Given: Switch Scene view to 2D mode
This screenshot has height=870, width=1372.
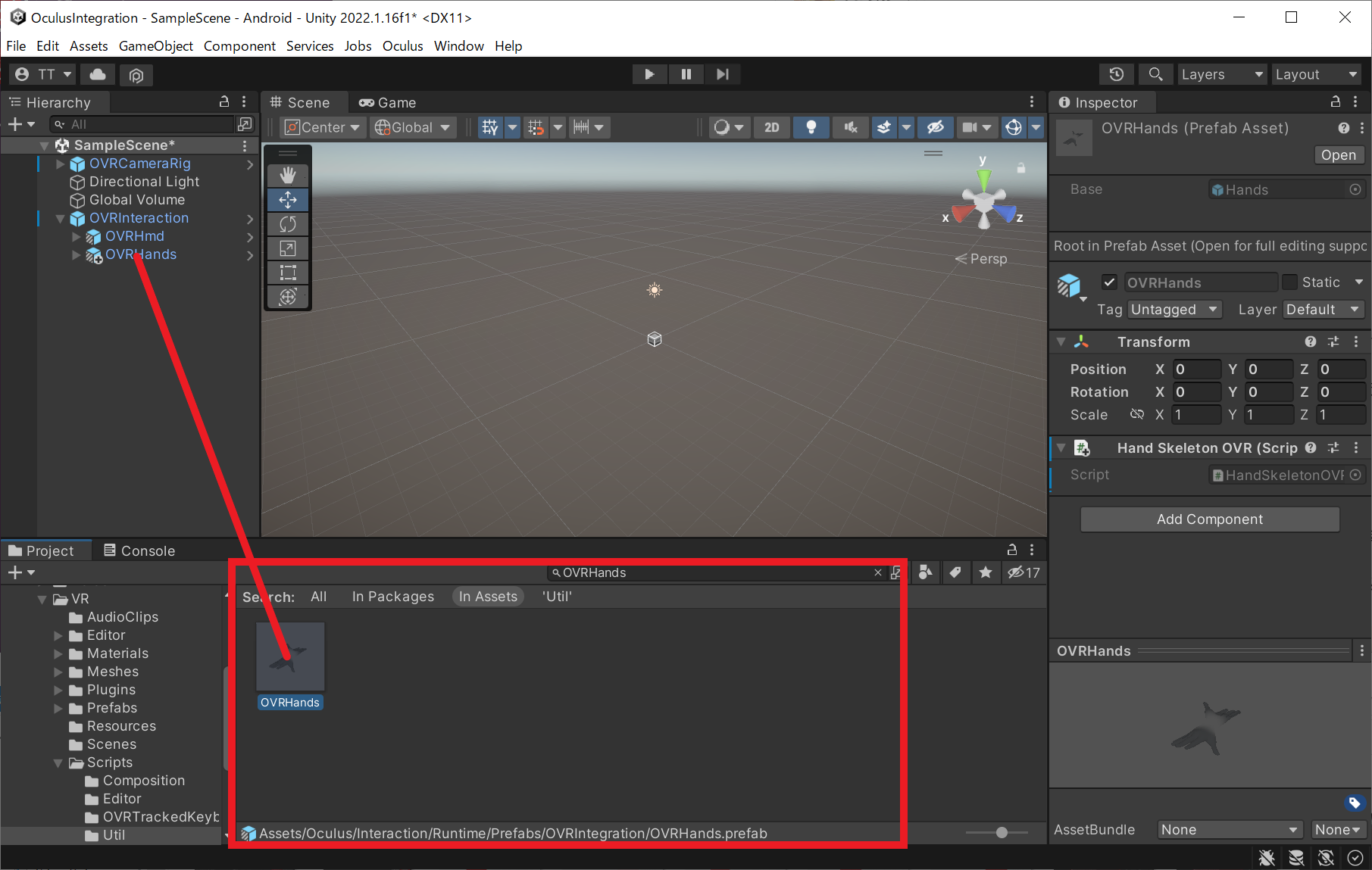Looking at the screenshot, I should point(772,126).
